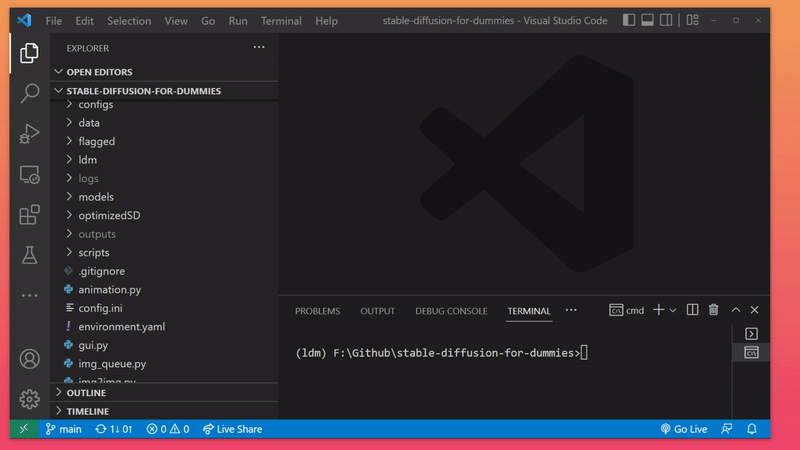Launch a new terminal with plus icon
The height and width of the screenshot is (450, 800).
point(659,310)
